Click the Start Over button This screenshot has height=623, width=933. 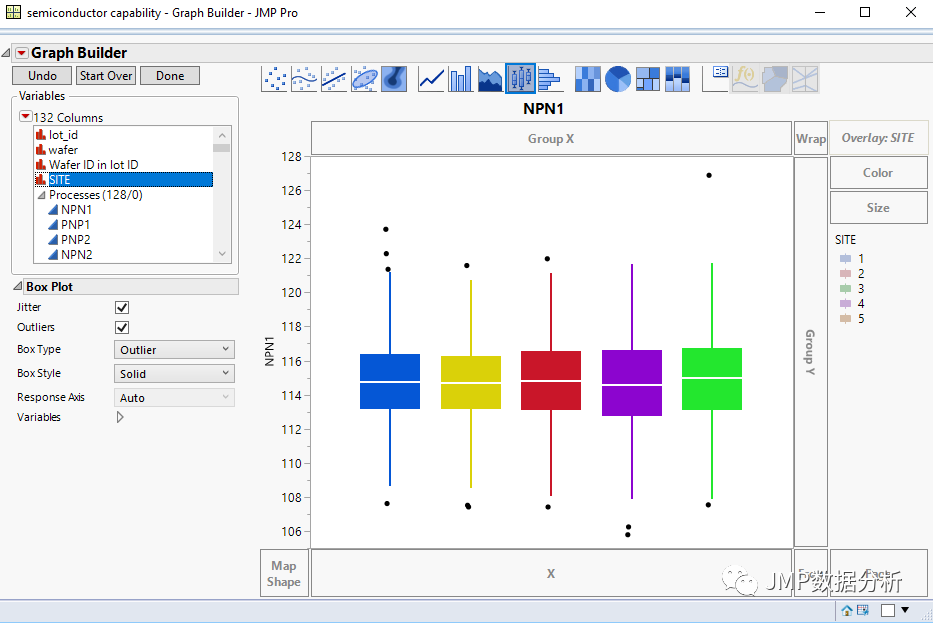(106, 76)
